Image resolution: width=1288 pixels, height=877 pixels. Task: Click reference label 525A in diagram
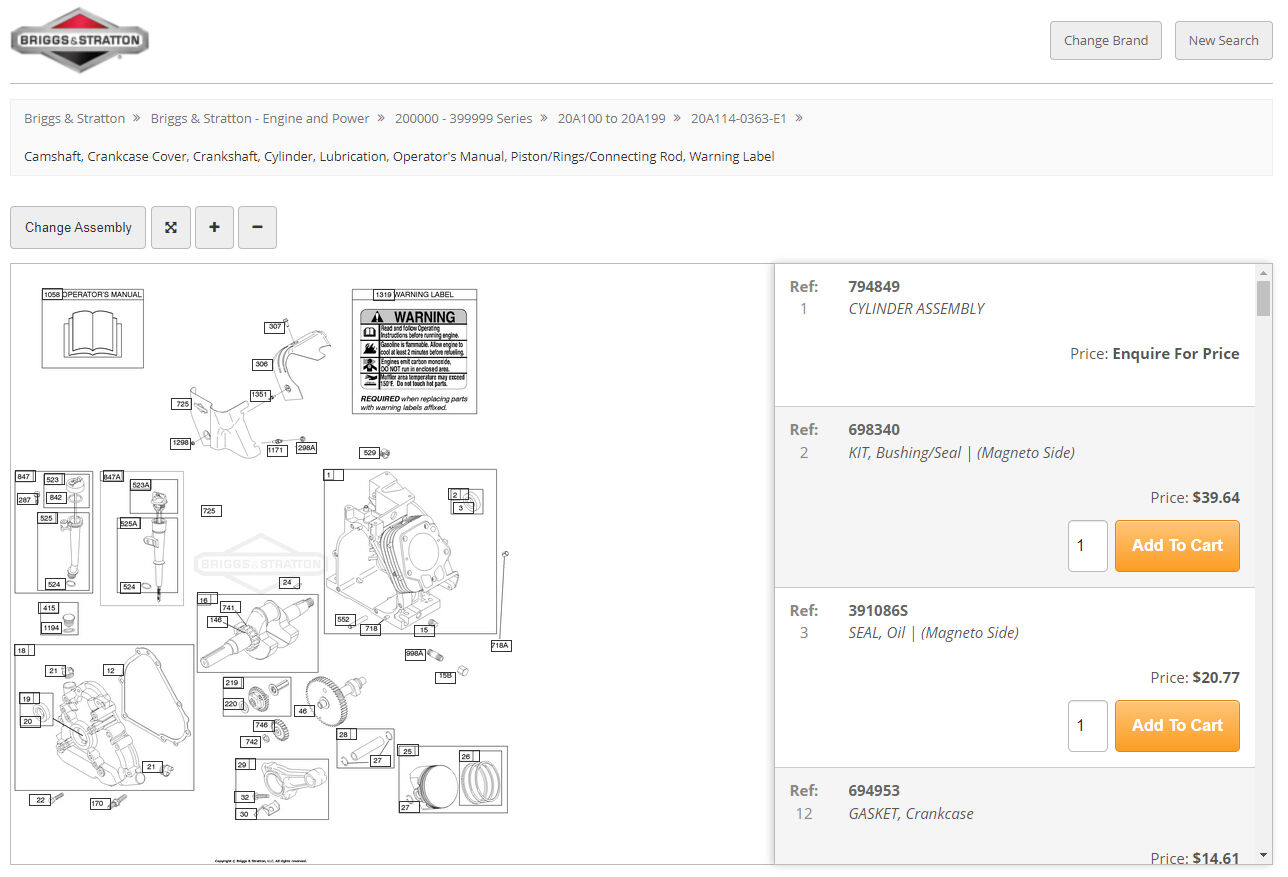(x=129, y=523)
